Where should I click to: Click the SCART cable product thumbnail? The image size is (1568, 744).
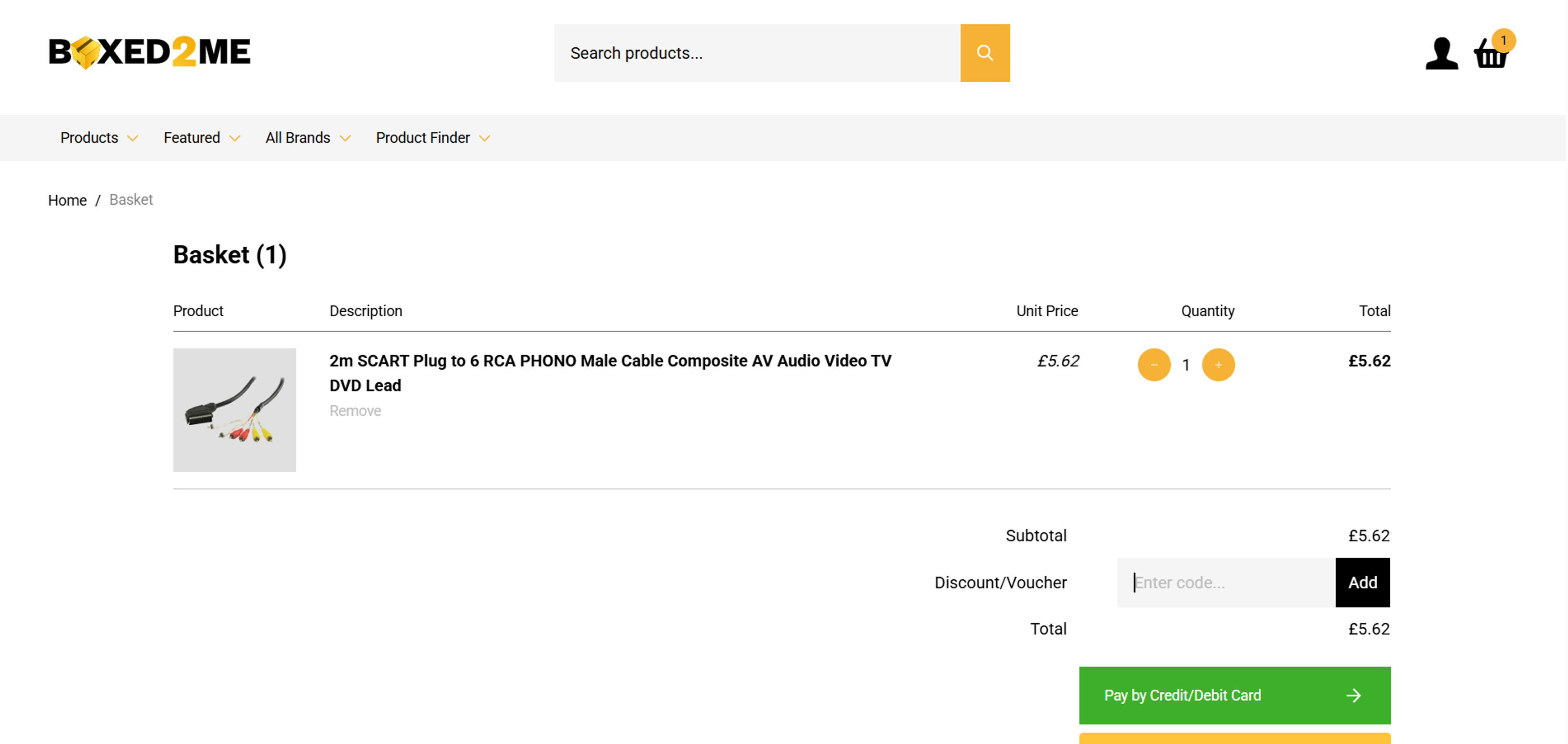click(x=234, y=410)
